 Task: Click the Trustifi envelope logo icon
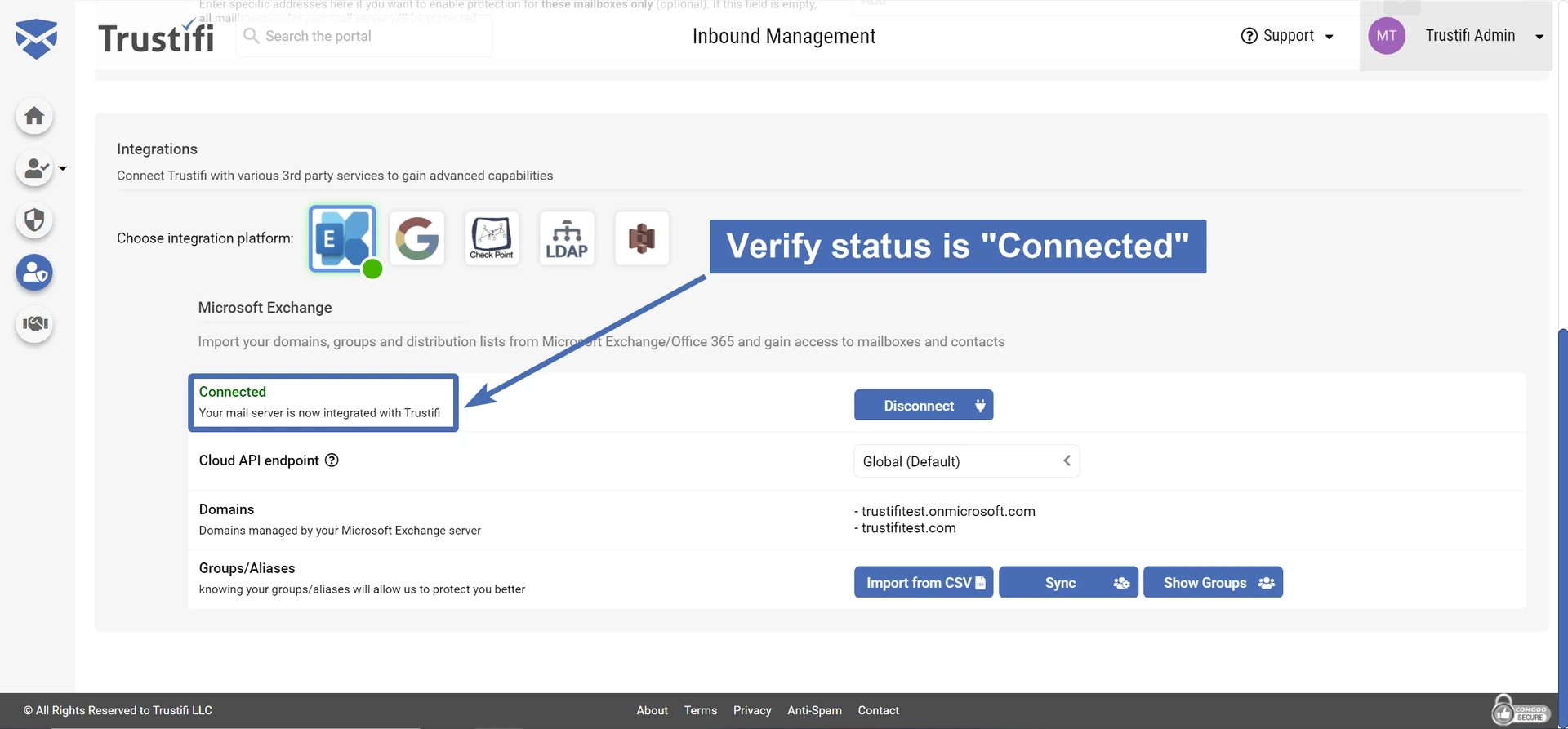36,38
